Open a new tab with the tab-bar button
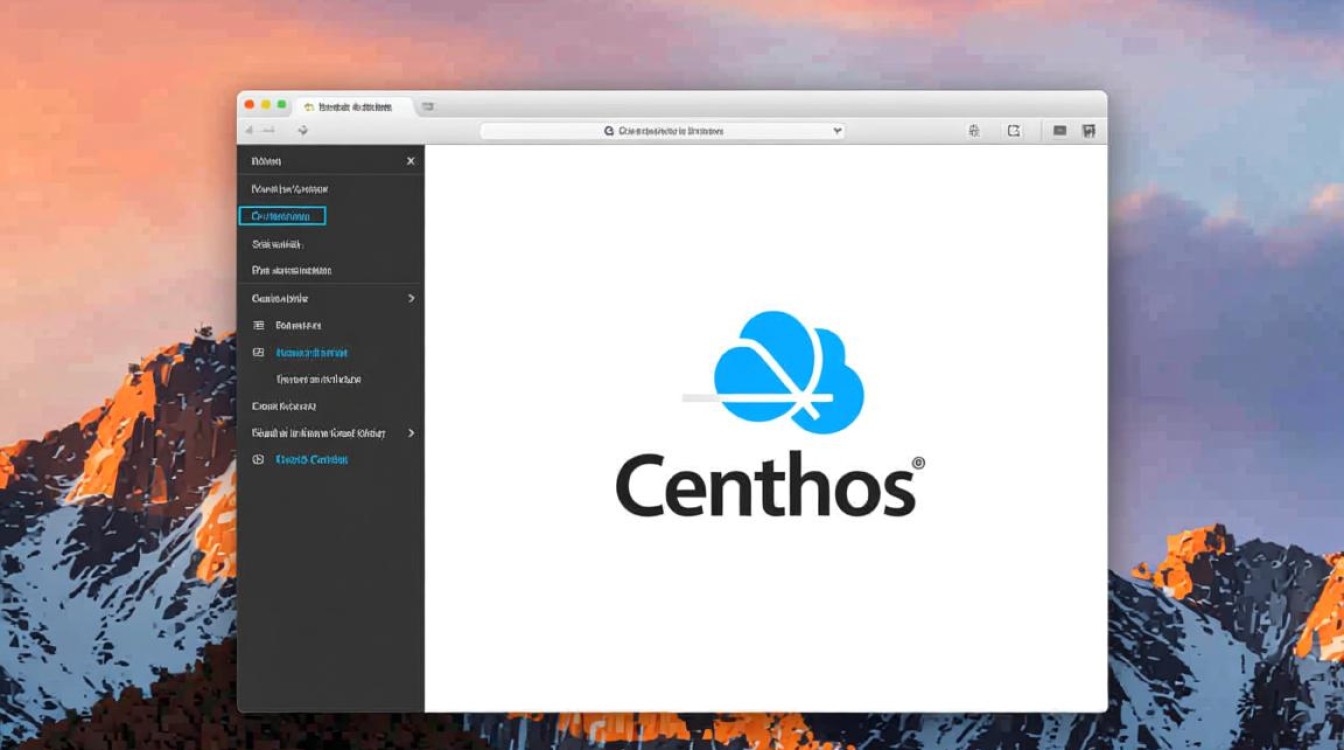 click(428, 106)
